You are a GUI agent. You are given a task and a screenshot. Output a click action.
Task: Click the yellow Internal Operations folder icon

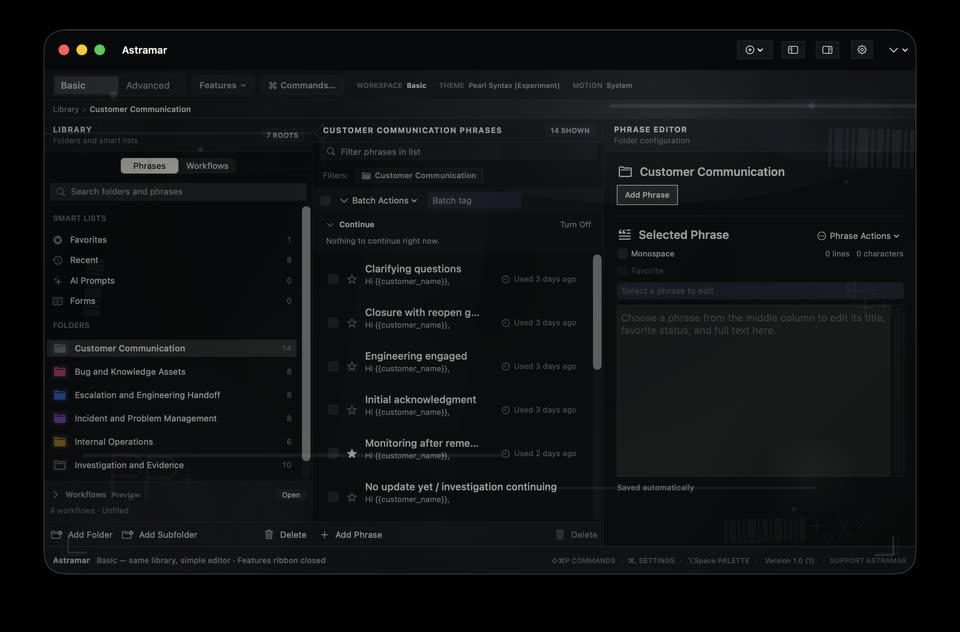pos(60,442)
